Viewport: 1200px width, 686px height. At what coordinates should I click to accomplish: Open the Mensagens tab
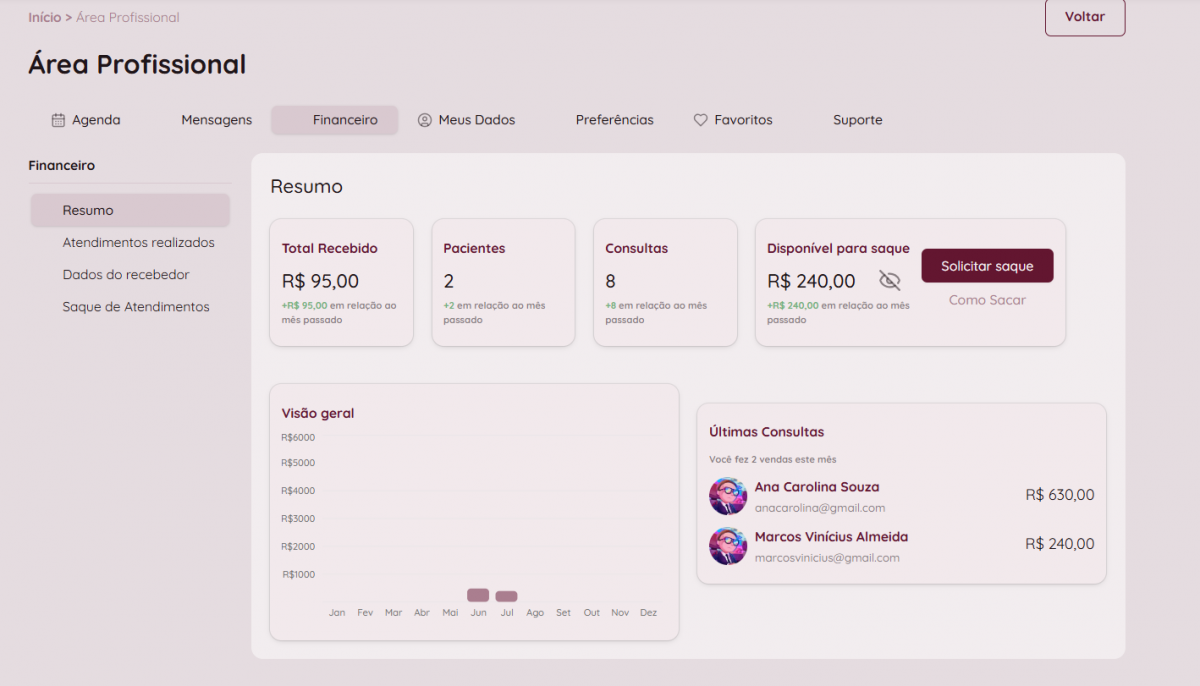(216, 120)
